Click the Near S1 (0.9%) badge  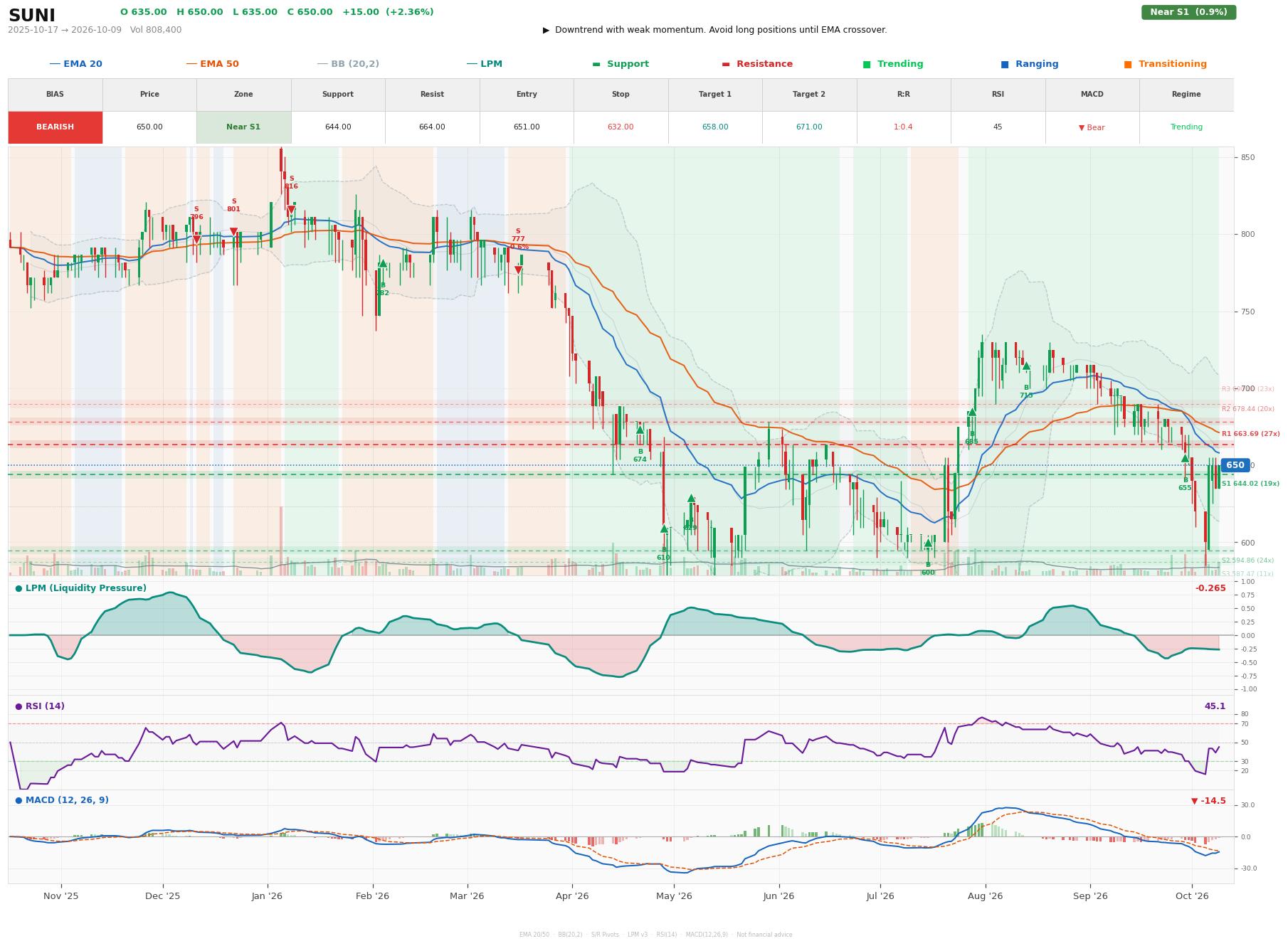1188,12
